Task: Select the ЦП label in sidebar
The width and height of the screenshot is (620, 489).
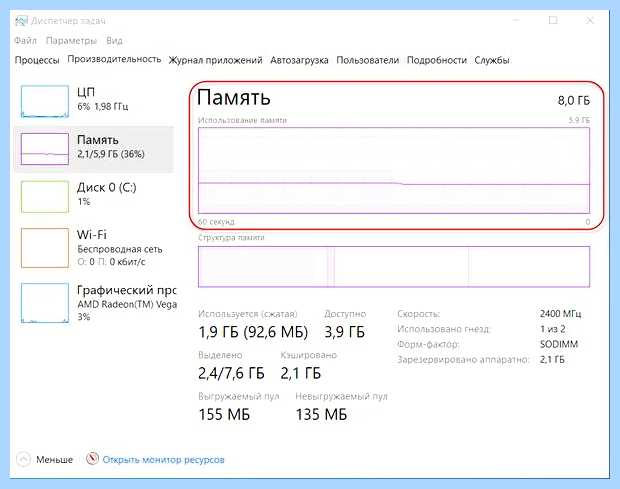Action: (86, 92)
